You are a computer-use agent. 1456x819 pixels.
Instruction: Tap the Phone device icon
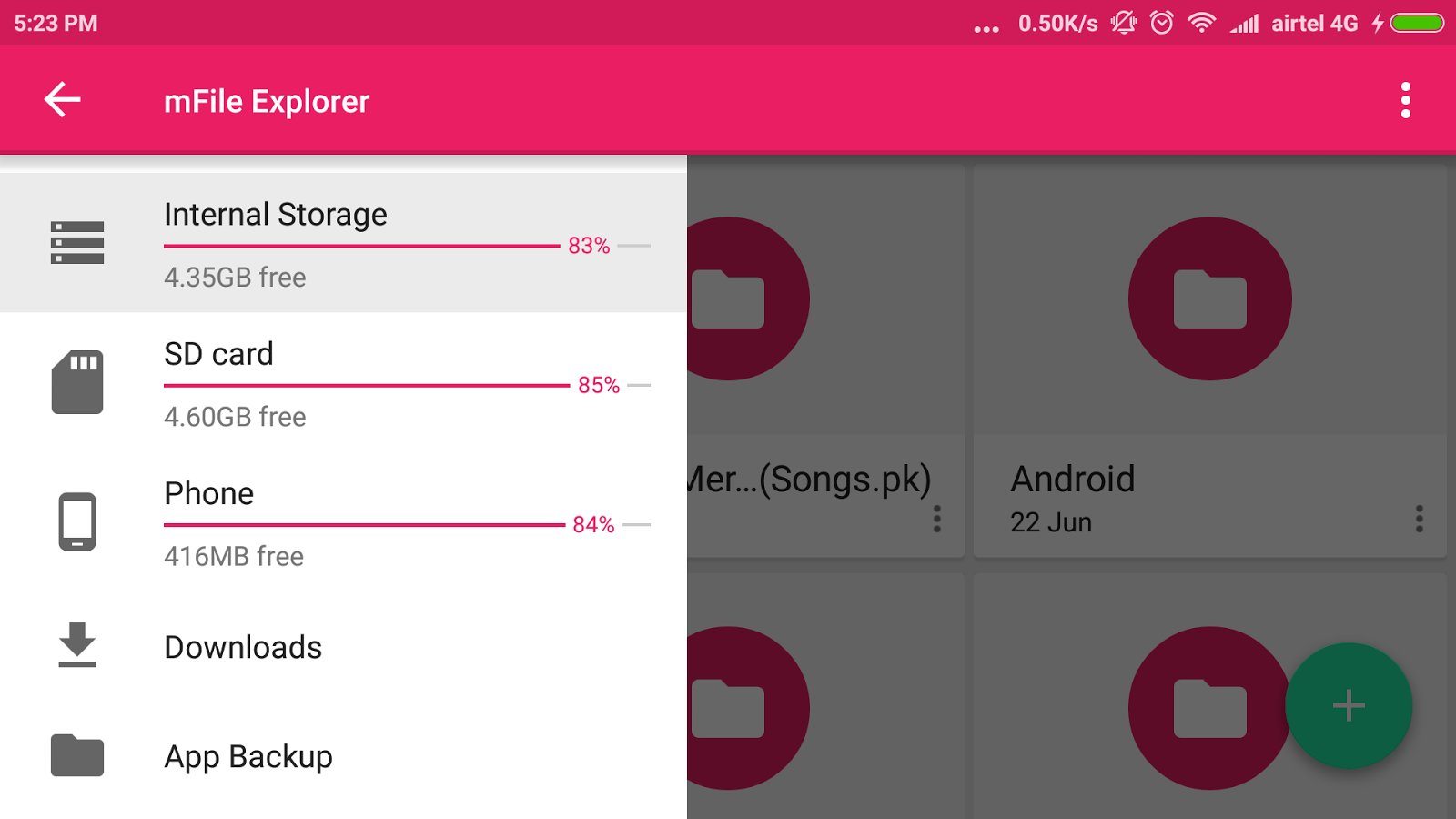click(77, 521)
